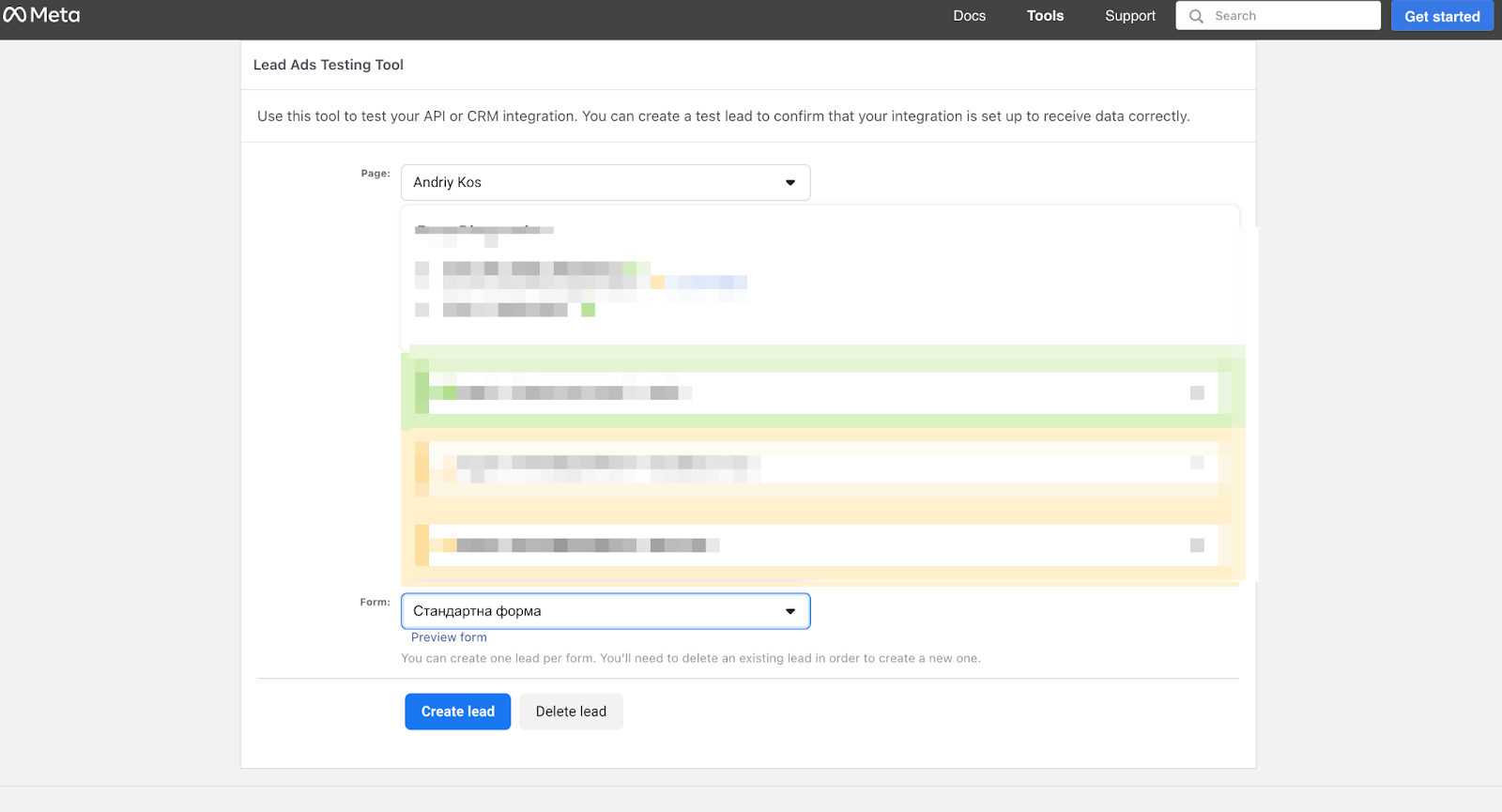Image resolution: width=1502 pixels, height=812 pixels.
Task: Focus the Search input field
Action: (x=1278, y=16)
